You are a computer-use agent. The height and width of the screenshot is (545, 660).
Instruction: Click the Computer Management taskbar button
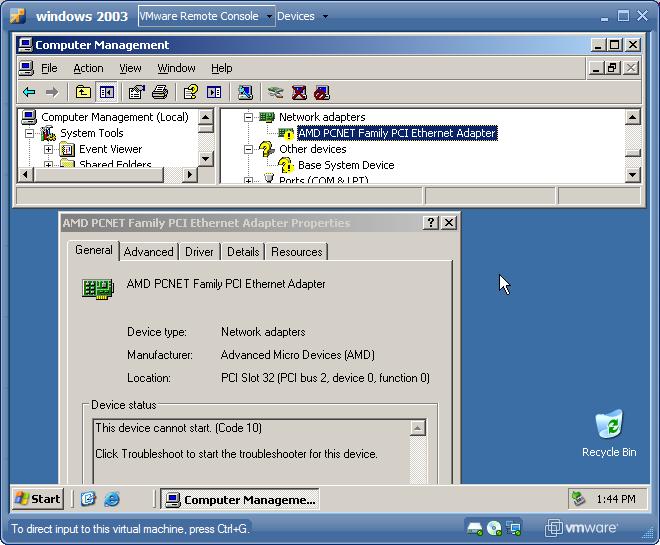point(240,500)
